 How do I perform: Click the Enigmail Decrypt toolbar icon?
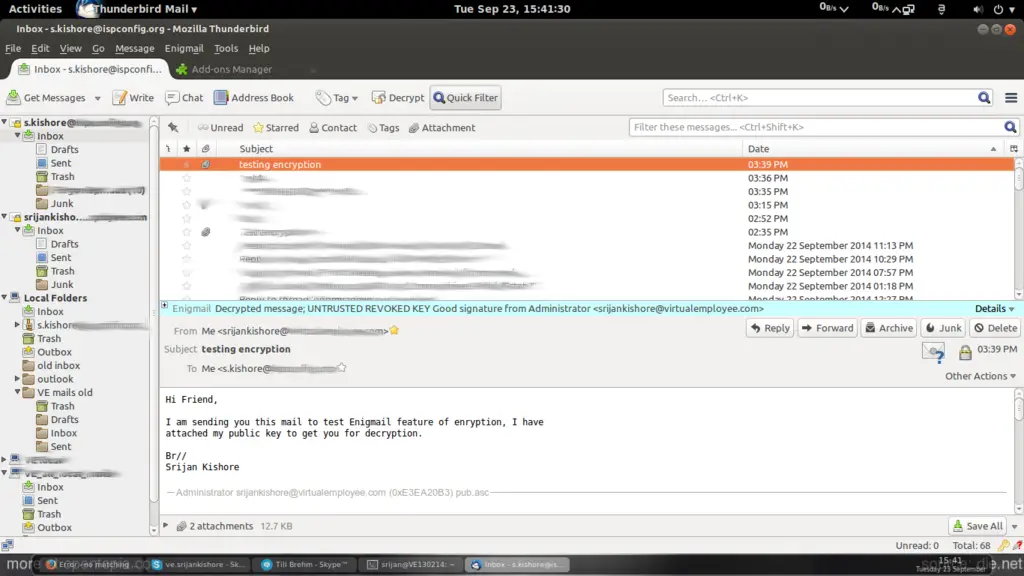coord(378,97)
